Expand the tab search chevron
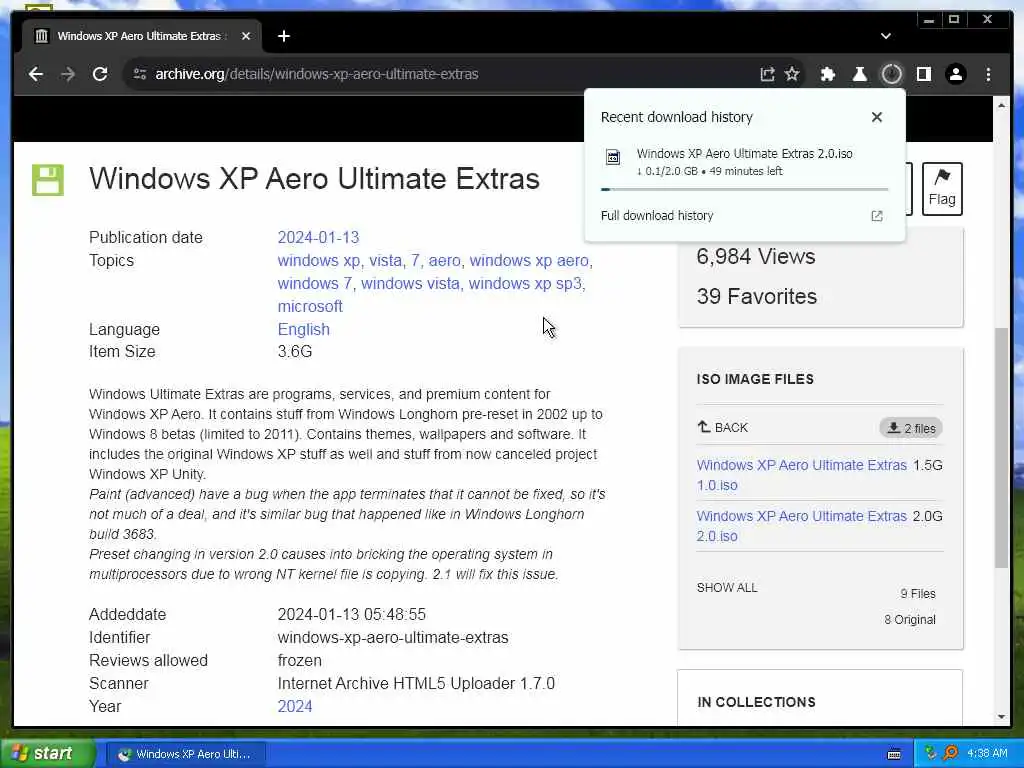The height and width of the screenshot is (768, 1024). [x=886, y=36]
